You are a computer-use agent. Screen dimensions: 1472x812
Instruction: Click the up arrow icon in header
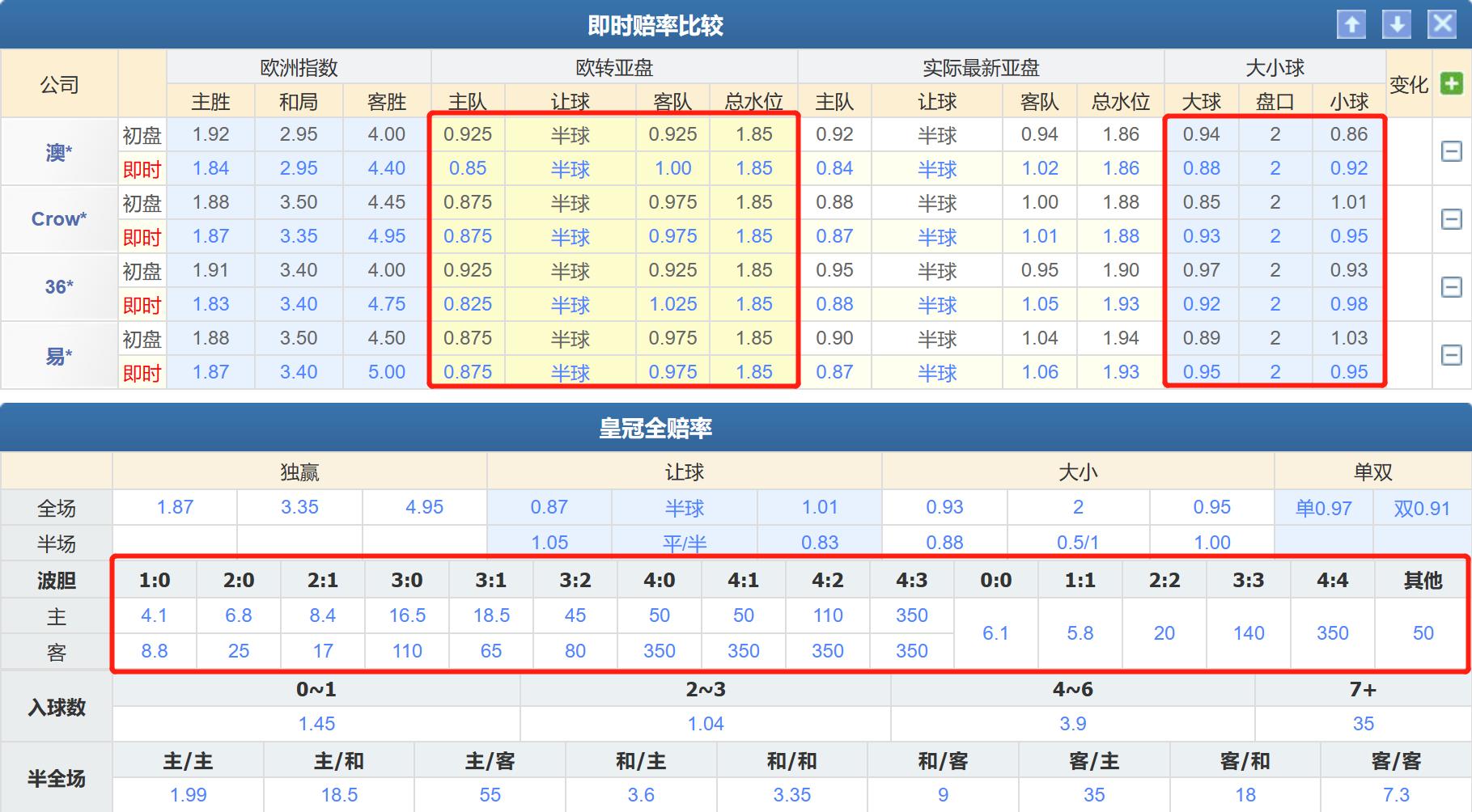[x=1351, y=24]
